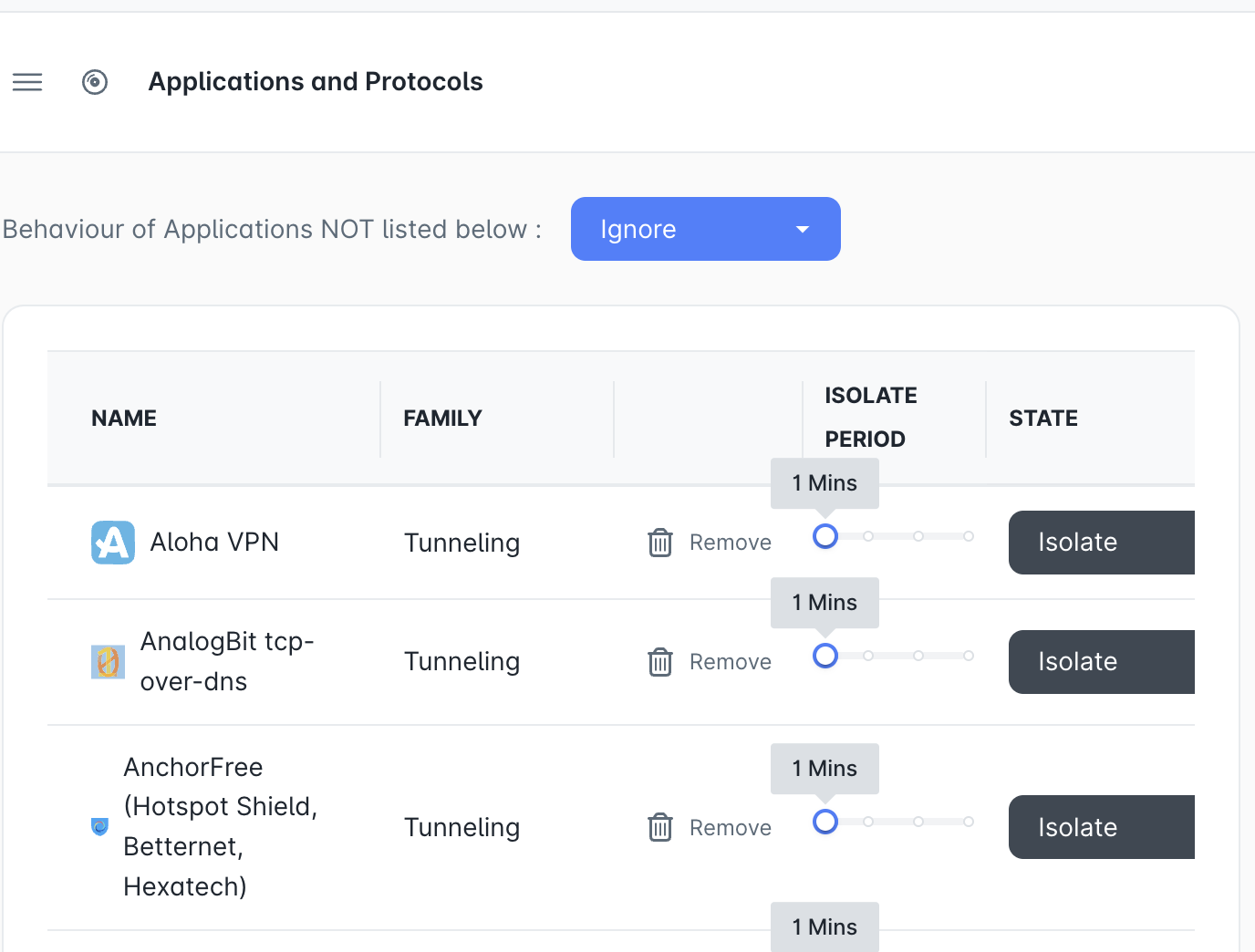Click the NAME column header
This screenshot has width=1255, height=952.
(x=124, y=419)
